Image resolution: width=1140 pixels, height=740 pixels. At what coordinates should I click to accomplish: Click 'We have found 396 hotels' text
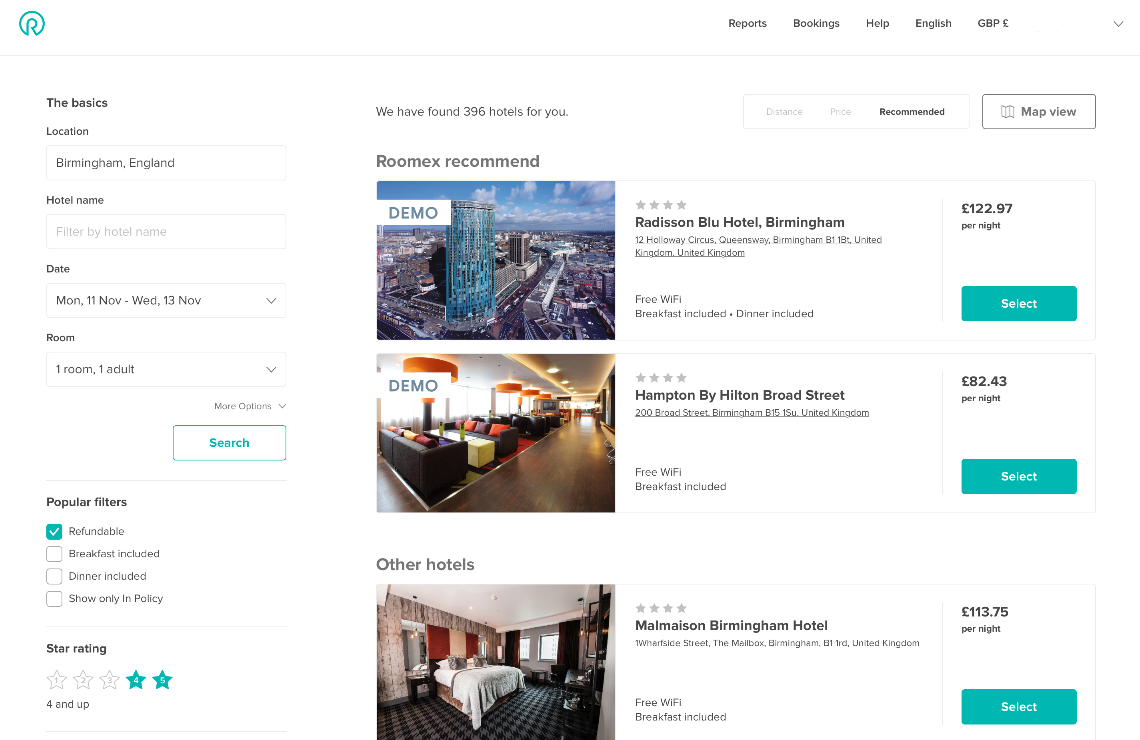472,112
